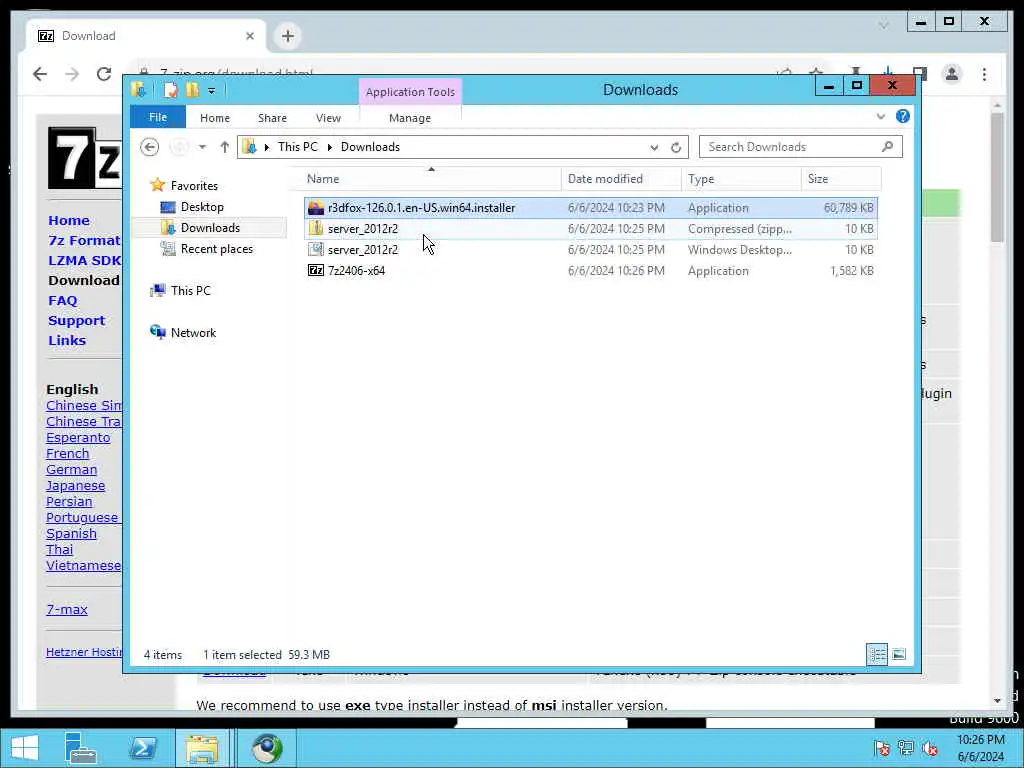
Task: Click the r3dfox installer file icon
Action: tap(316, 208)
